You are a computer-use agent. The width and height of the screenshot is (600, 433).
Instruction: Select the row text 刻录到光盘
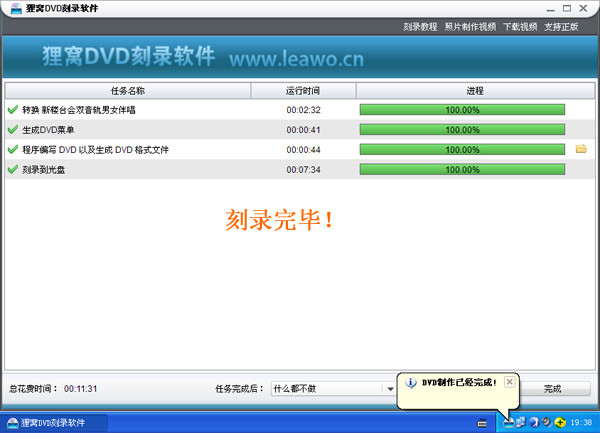44,169
